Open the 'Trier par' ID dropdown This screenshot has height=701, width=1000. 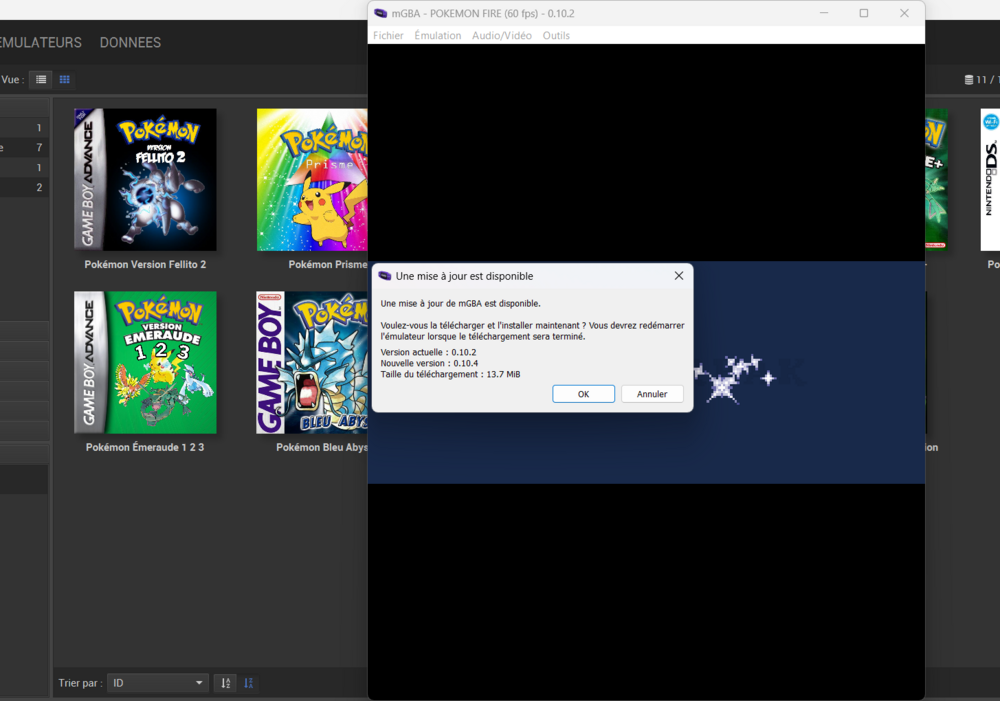click(158, 683)
